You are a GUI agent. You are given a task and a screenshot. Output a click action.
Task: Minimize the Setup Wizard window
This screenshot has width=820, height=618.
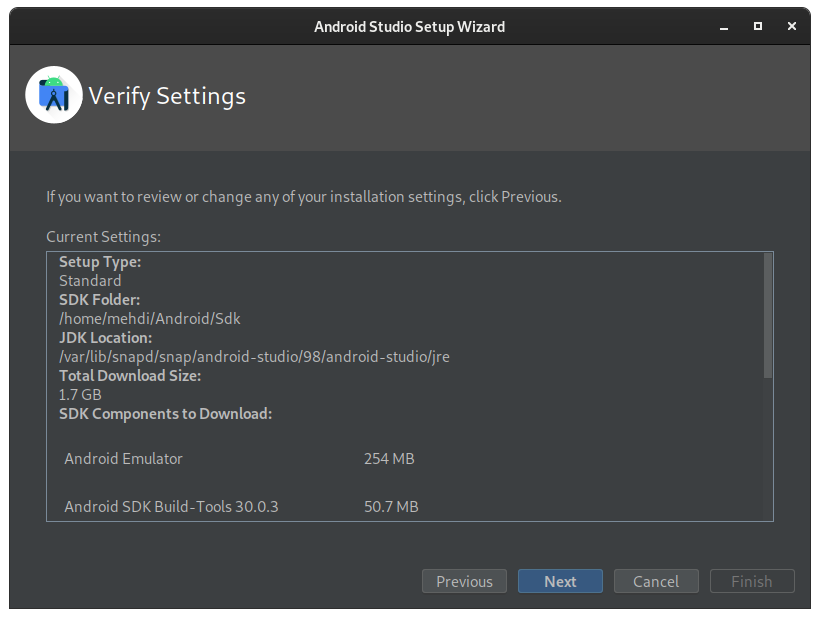(x=724, y=27)
